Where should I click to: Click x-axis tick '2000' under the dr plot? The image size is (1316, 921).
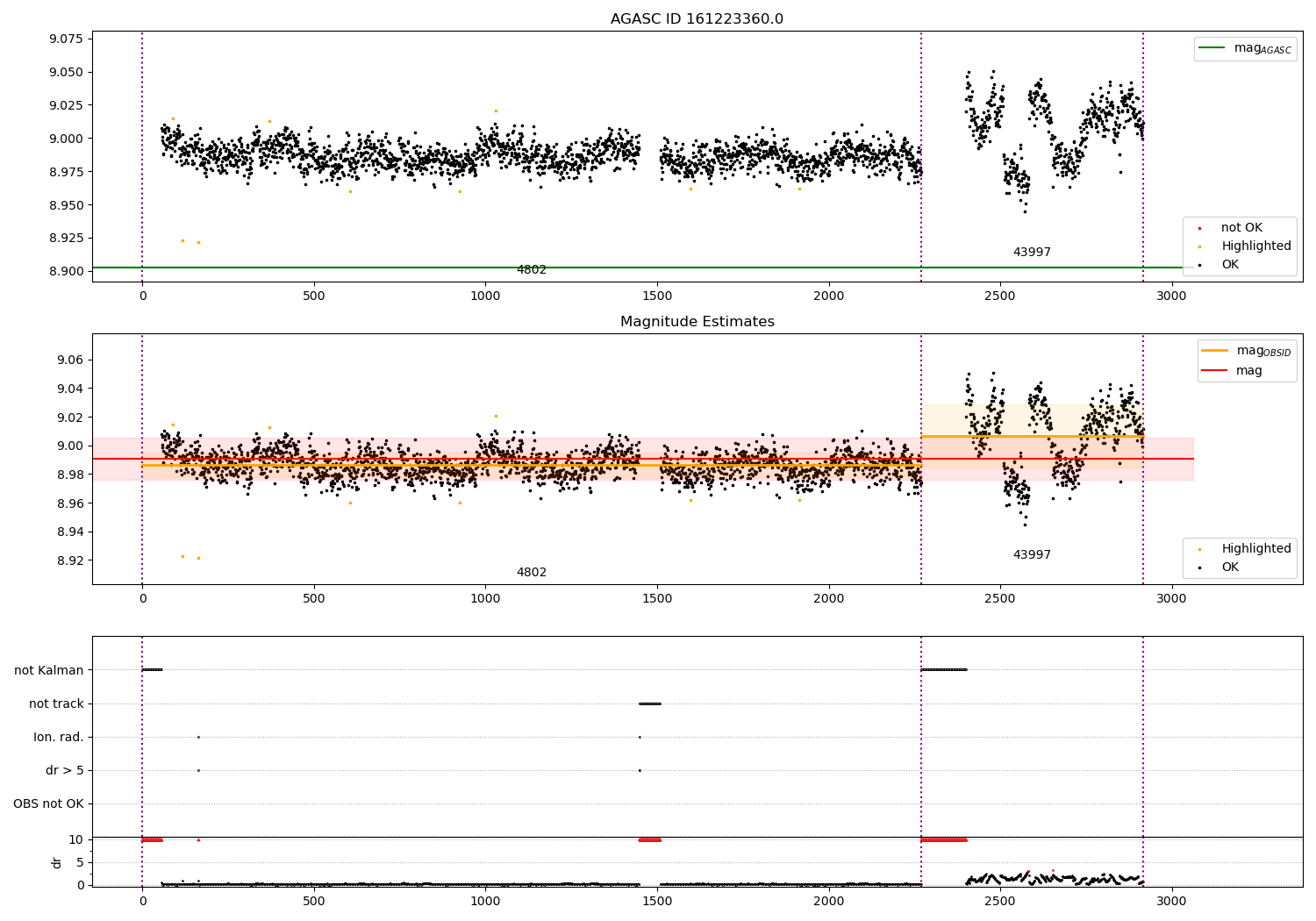[828, 902]
